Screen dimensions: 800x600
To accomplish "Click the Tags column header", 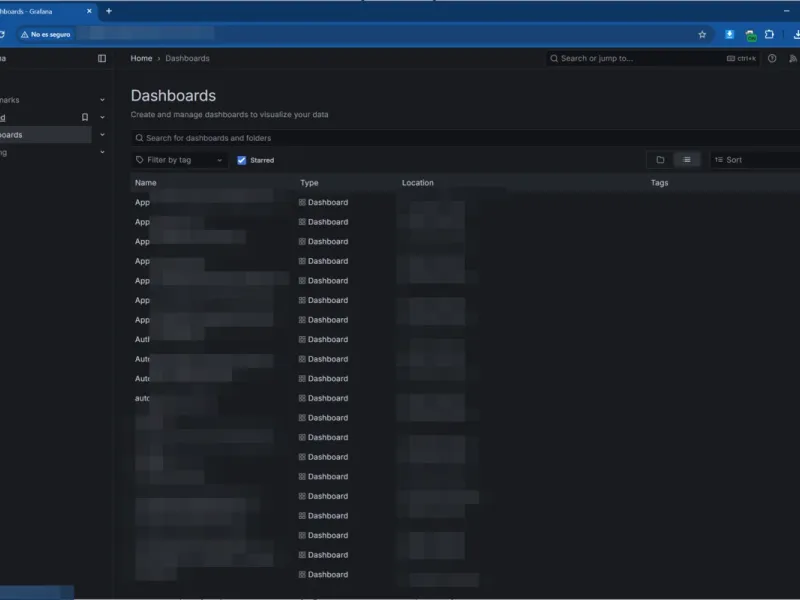I will point(659,183).
